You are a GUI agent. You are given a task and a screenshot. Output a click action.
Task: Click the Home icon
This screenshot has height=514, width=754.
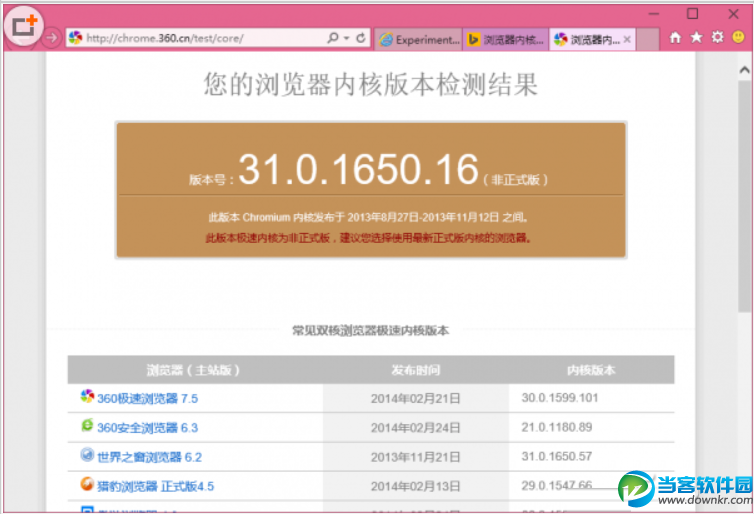tap(675, 38)
